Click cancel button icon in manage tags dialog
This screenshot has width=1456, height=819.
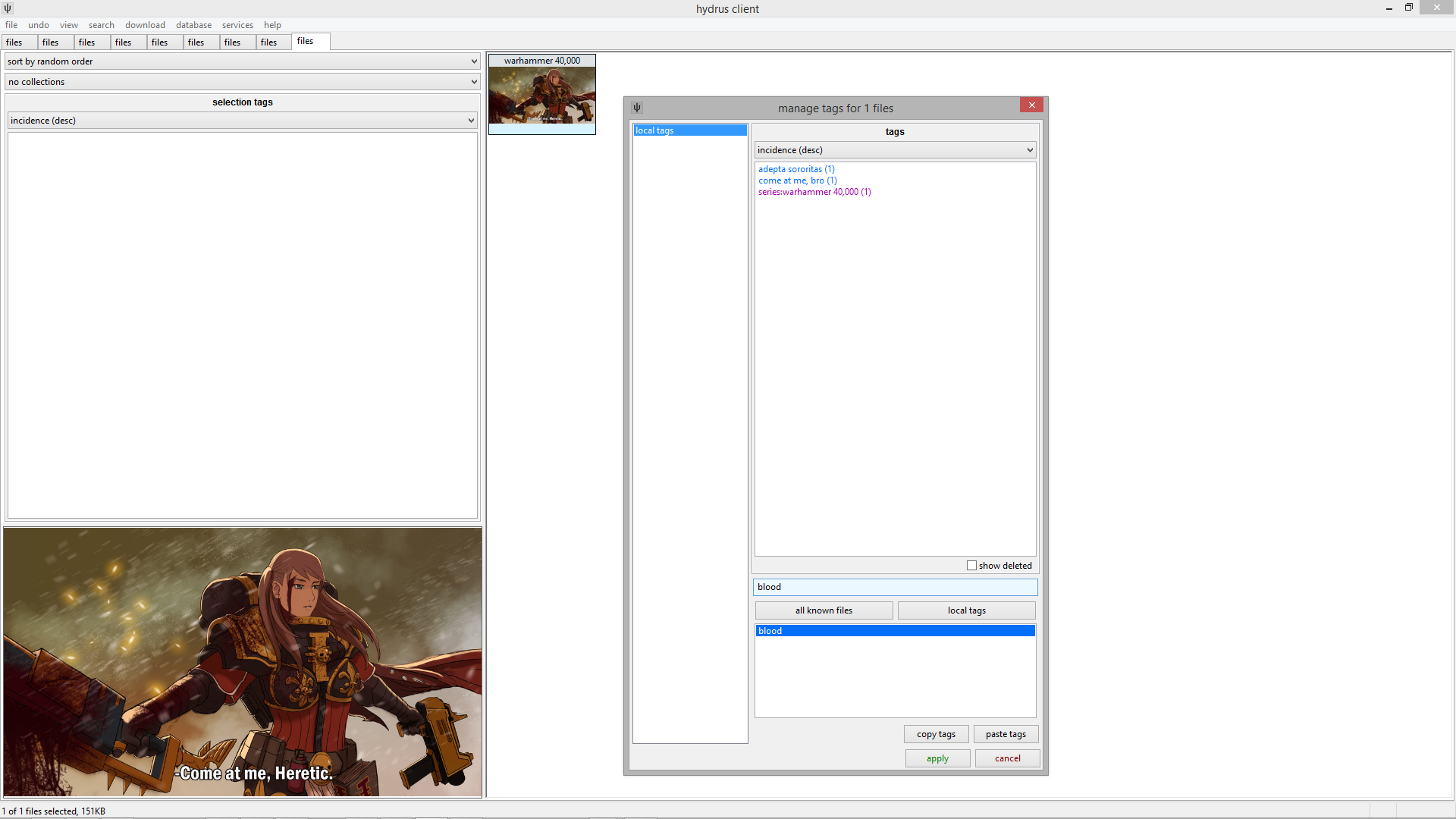coord(1006,758)
